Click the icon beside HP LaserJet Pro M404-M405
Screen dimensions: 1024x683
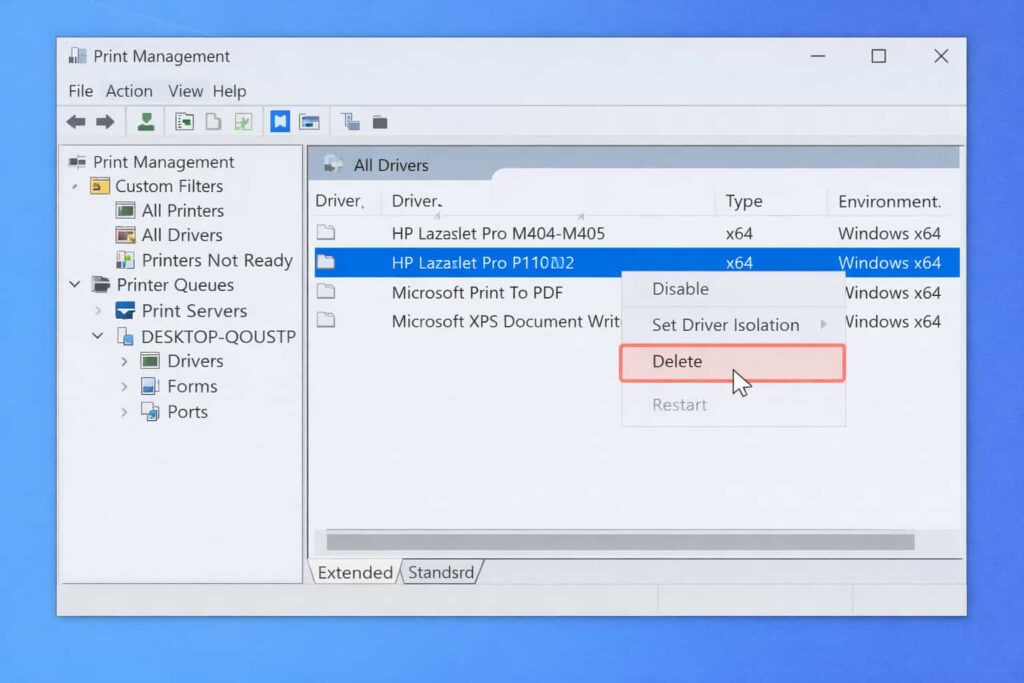[x=326, y=233]
